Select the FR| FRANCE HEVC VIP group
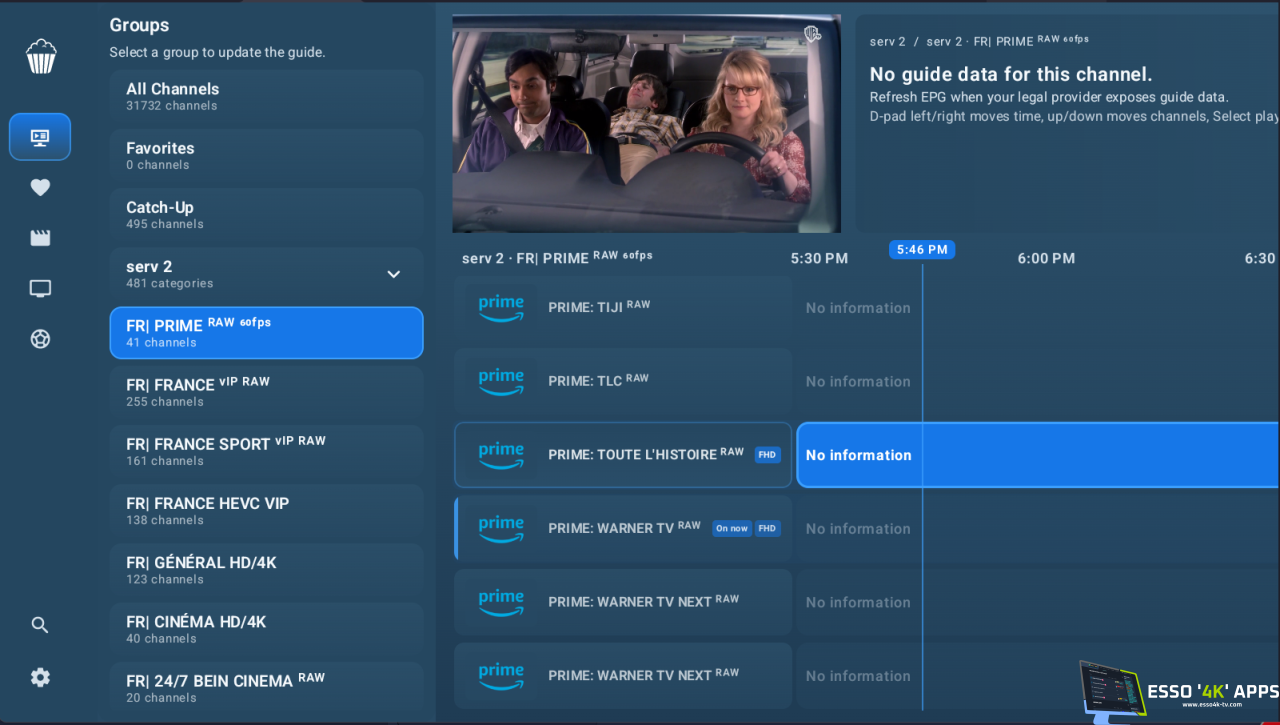 266,511
